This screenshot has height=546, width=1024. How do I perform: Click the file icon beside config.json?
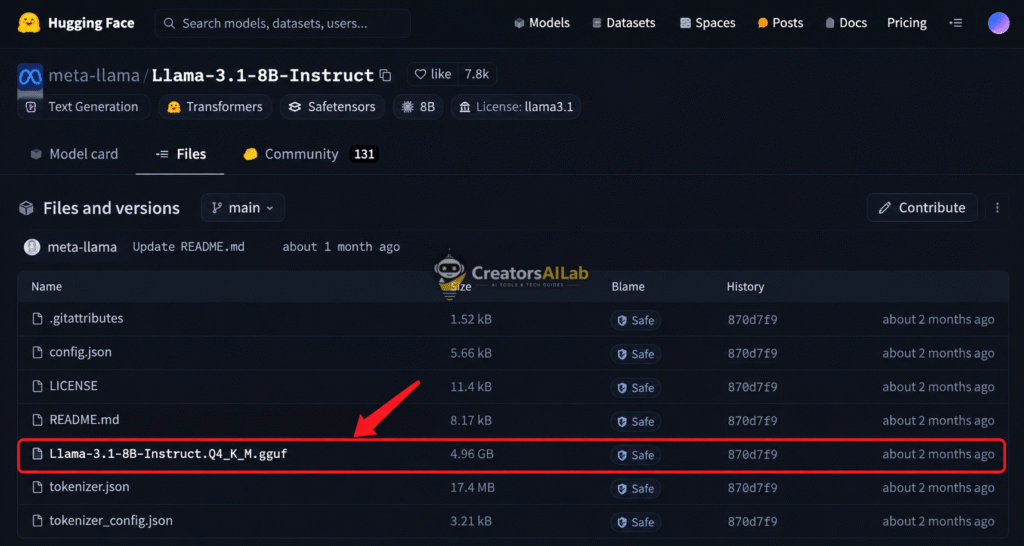click(x=38, y=353)
